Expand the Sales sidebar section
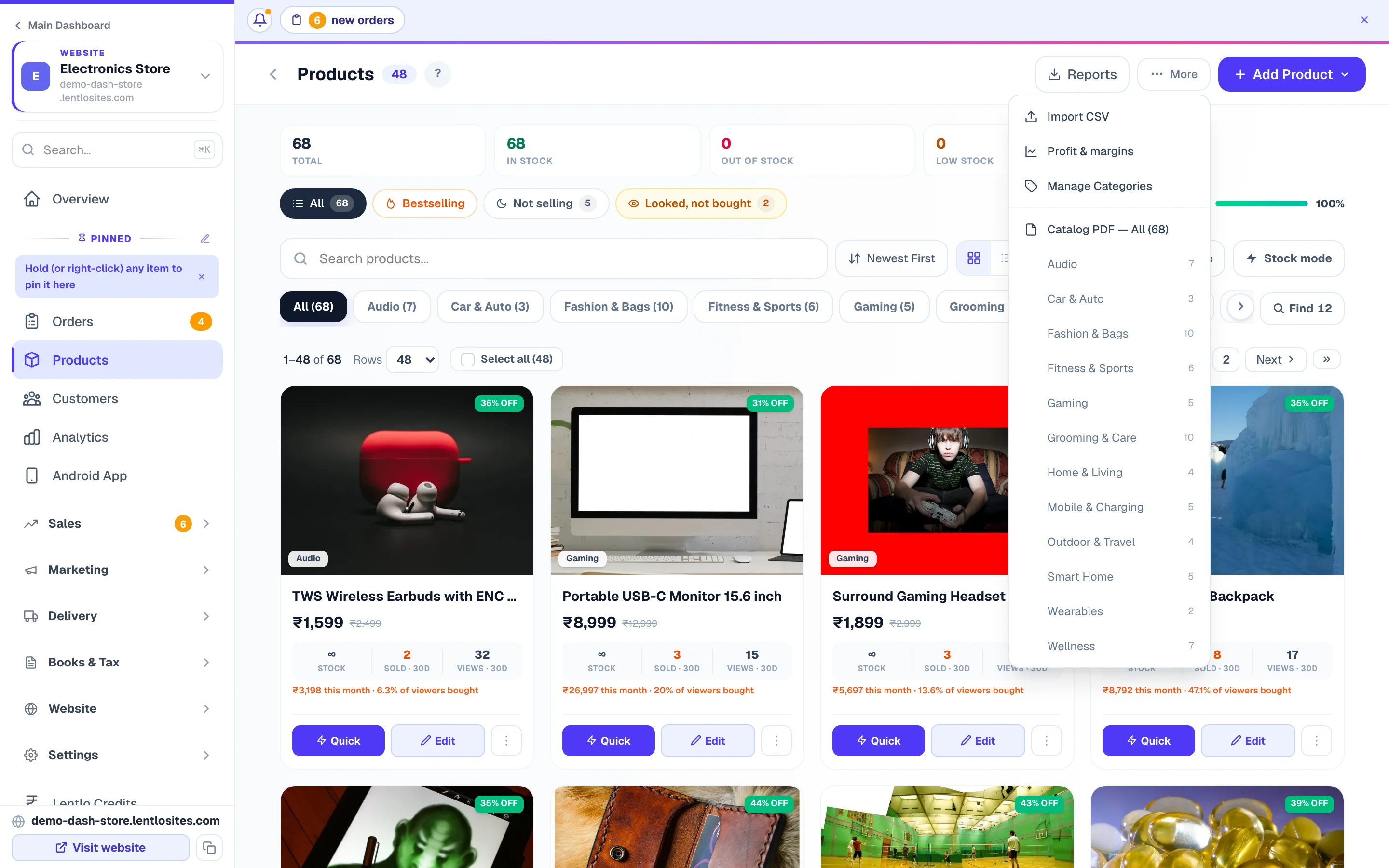 pyautogui.click(x=117, y=524)
